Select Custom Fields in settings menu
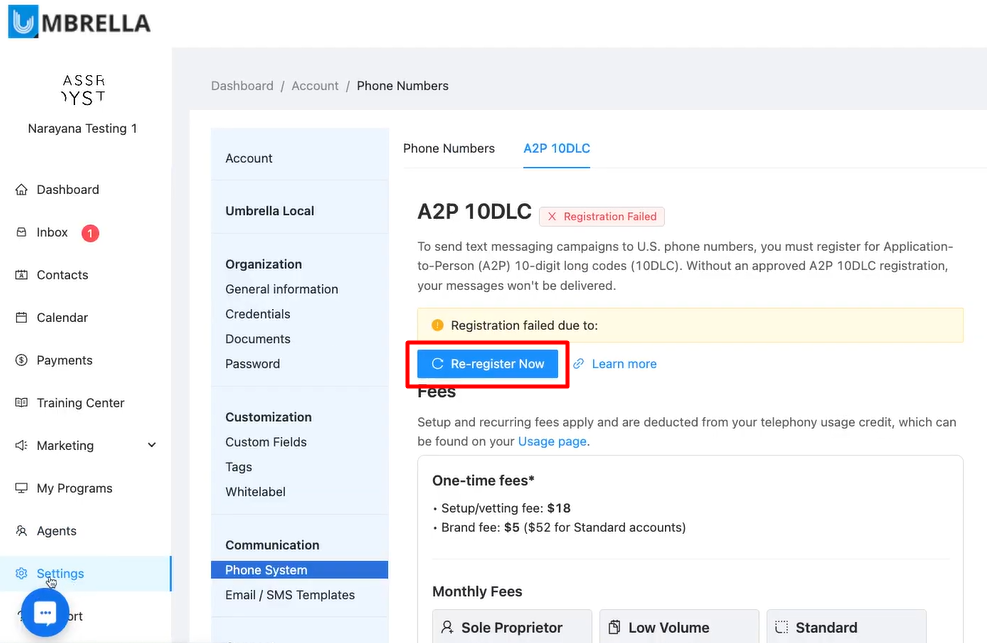Image resolution: width=987 pixels, height=643 pixels. pyautogui.click(x=266, y=442)
